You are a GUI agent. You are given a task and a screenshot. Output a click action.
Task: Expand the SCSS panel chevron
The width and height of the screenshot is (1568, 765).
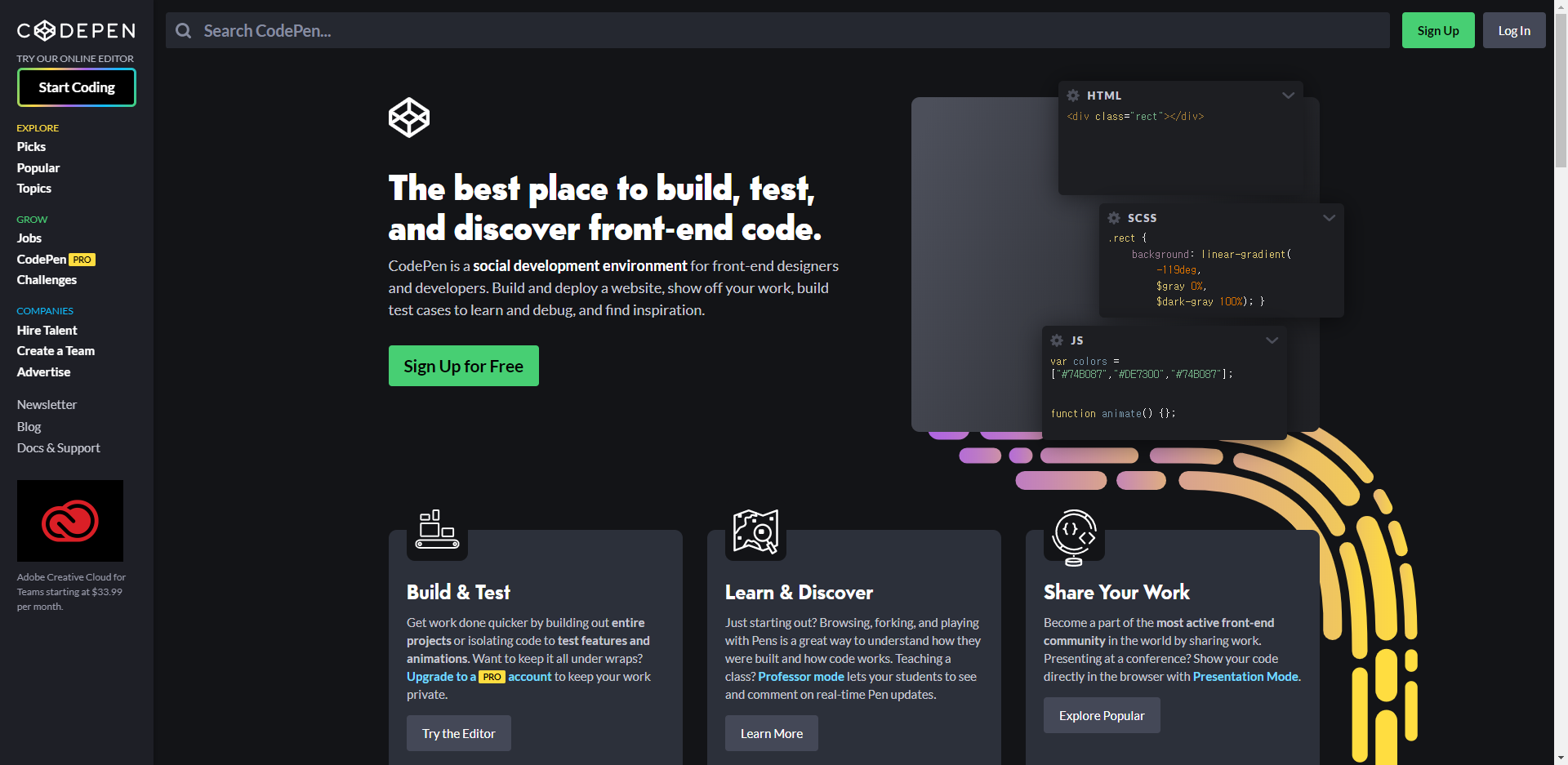click(1329, 218)
